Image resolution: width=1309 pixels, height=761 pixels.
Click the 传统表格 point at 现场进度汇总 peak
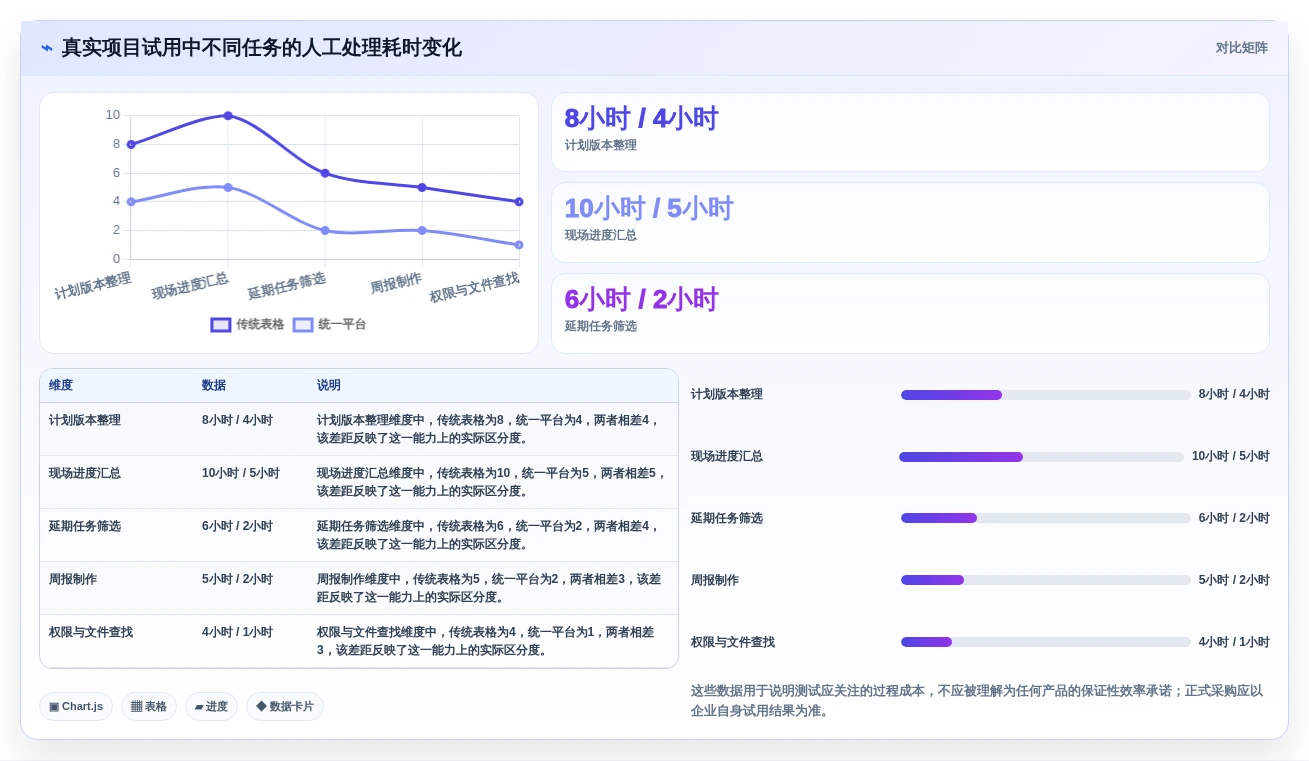[x=228, y=116]
